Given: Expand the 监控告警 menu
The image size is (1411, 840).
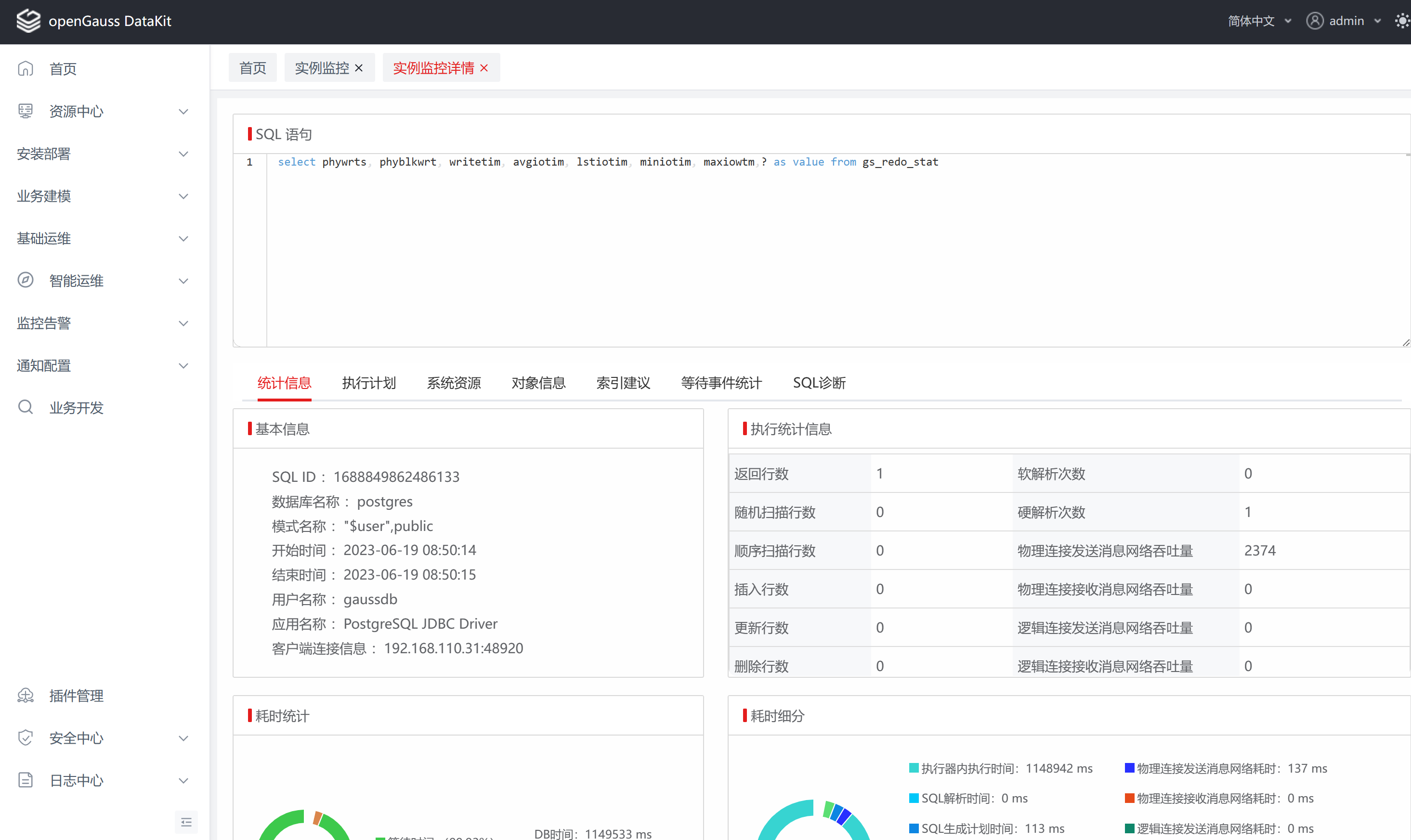Looking at the screenshot, I should pos(183,323).
